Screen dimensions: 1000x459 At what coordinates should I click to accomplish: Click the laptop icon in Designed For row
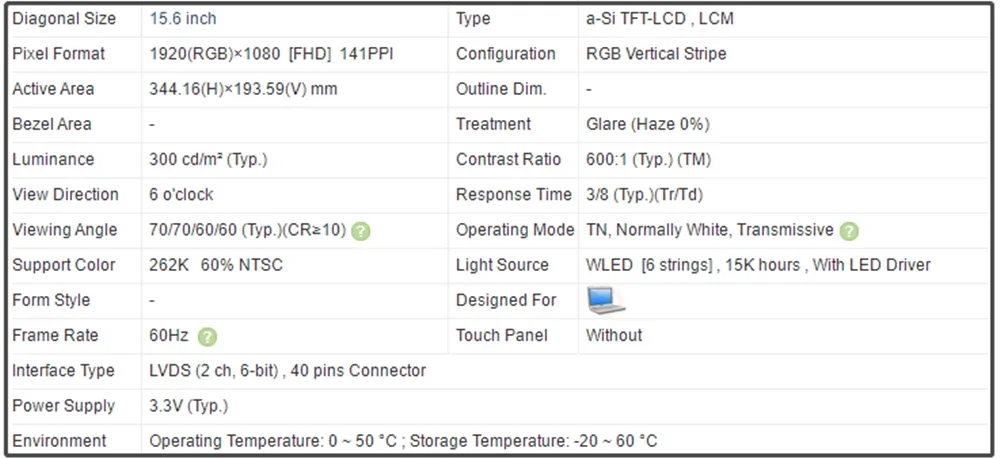tap(606, 300)
